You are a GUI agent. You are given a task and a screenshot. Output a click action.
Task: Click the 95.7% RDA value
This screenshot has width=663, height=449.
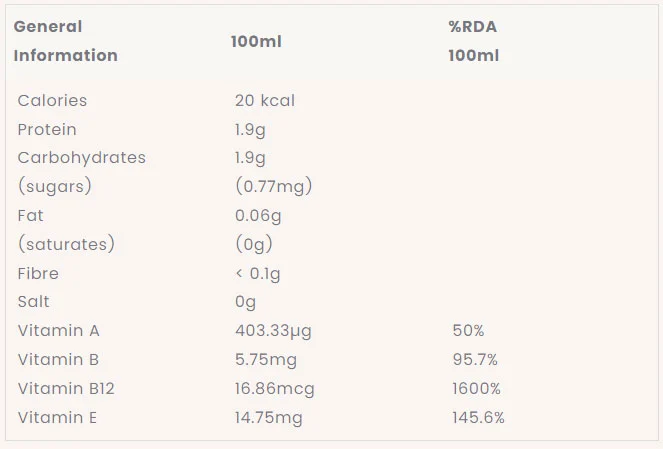tap(475, 359)
